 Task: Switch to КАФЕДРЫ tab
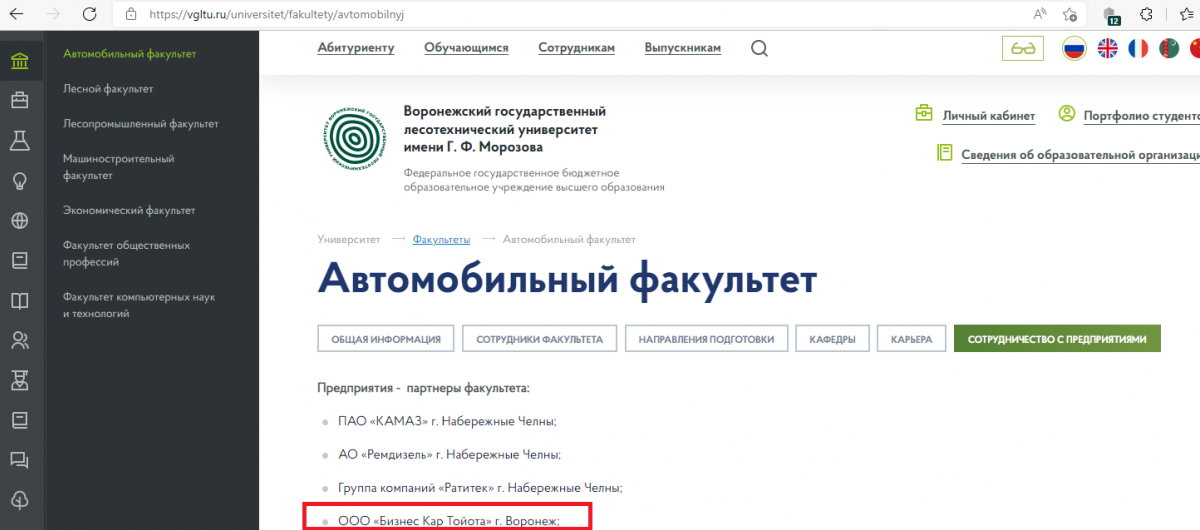832,339
